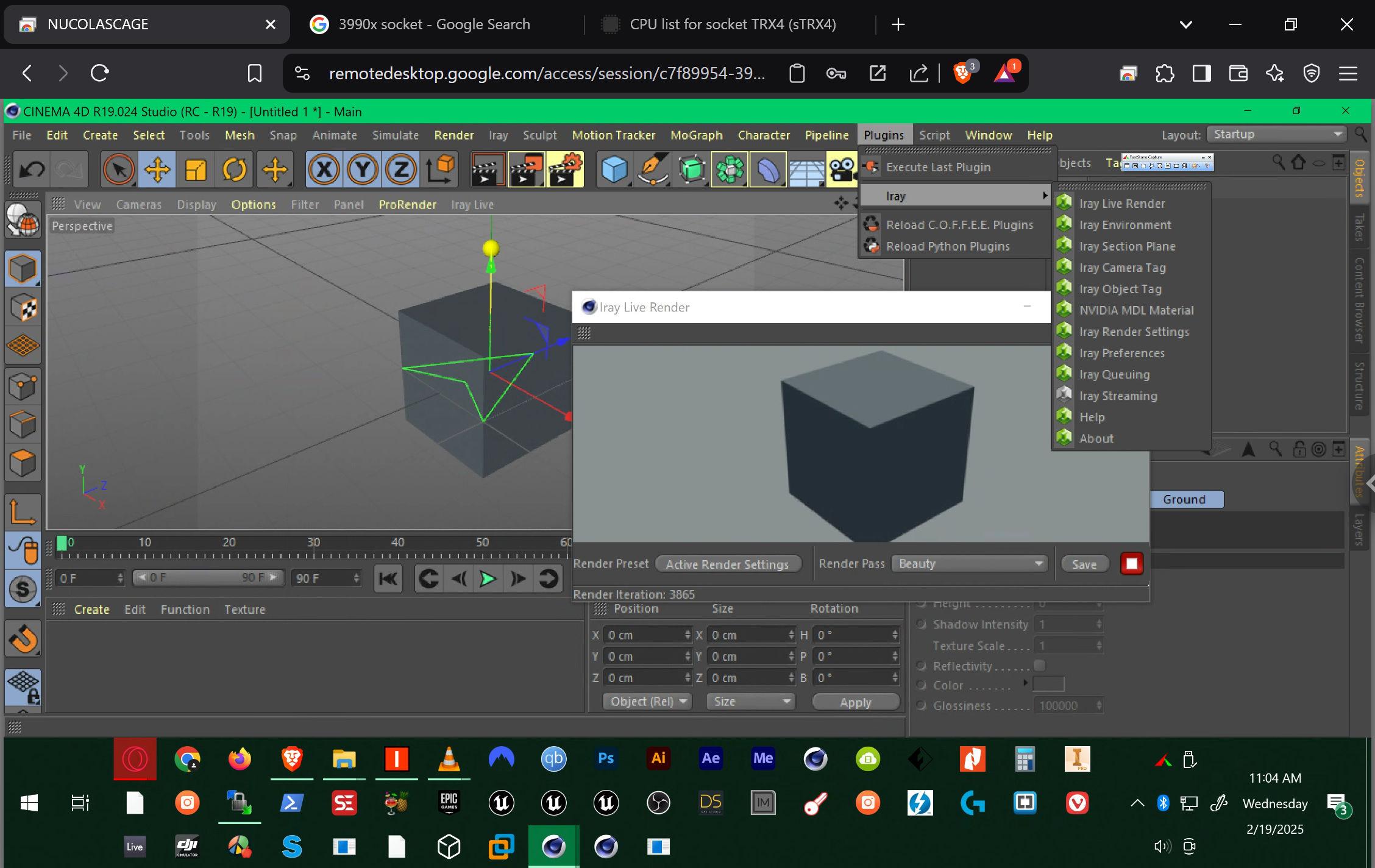Image resolution: width=1375 pixels, height=868 pixels.
Task: Click the Glossiness value field
Action: click(1068, 705)
